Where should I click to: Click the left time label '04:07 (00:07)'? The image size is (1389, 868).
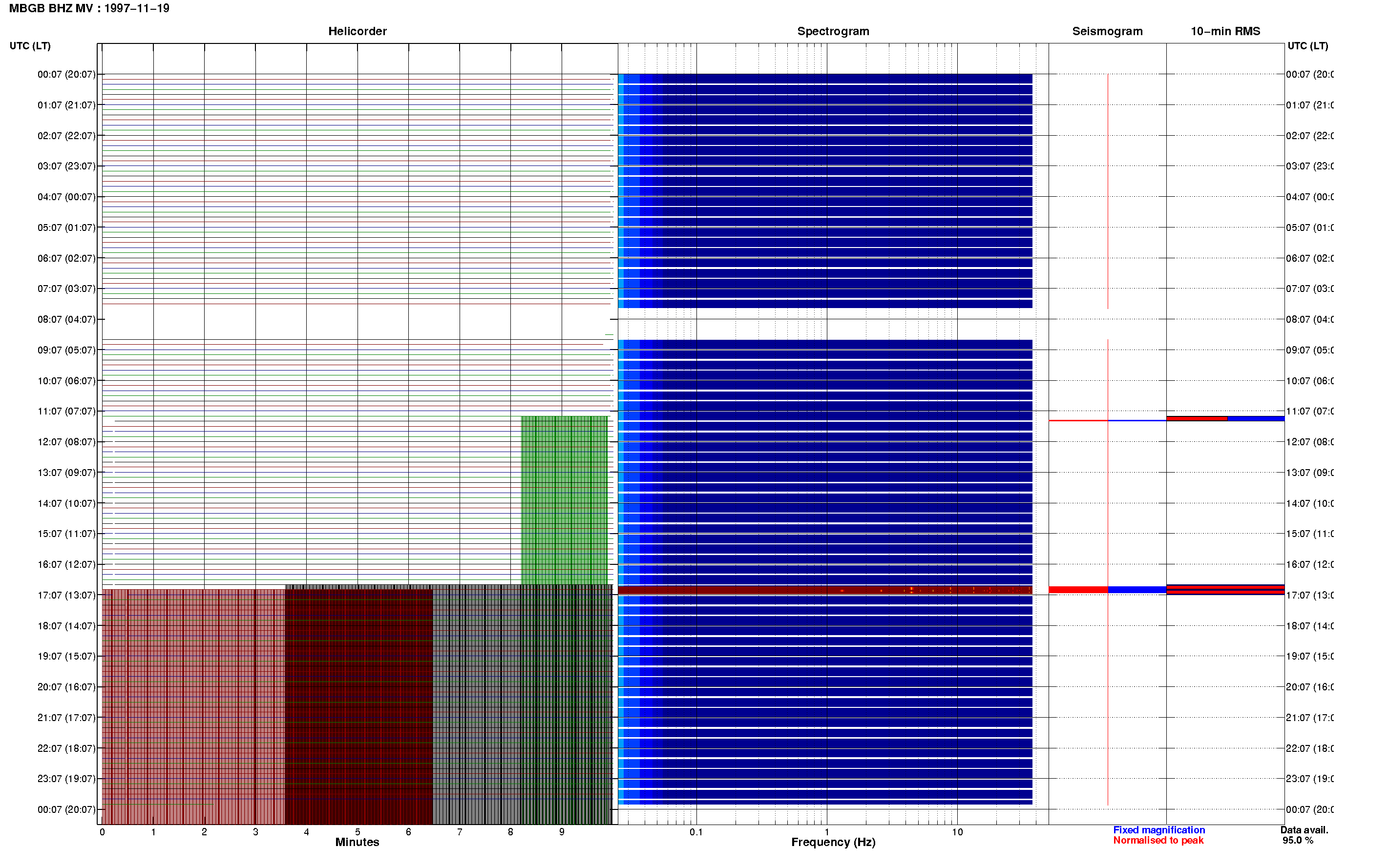click(x=66, y=197)
